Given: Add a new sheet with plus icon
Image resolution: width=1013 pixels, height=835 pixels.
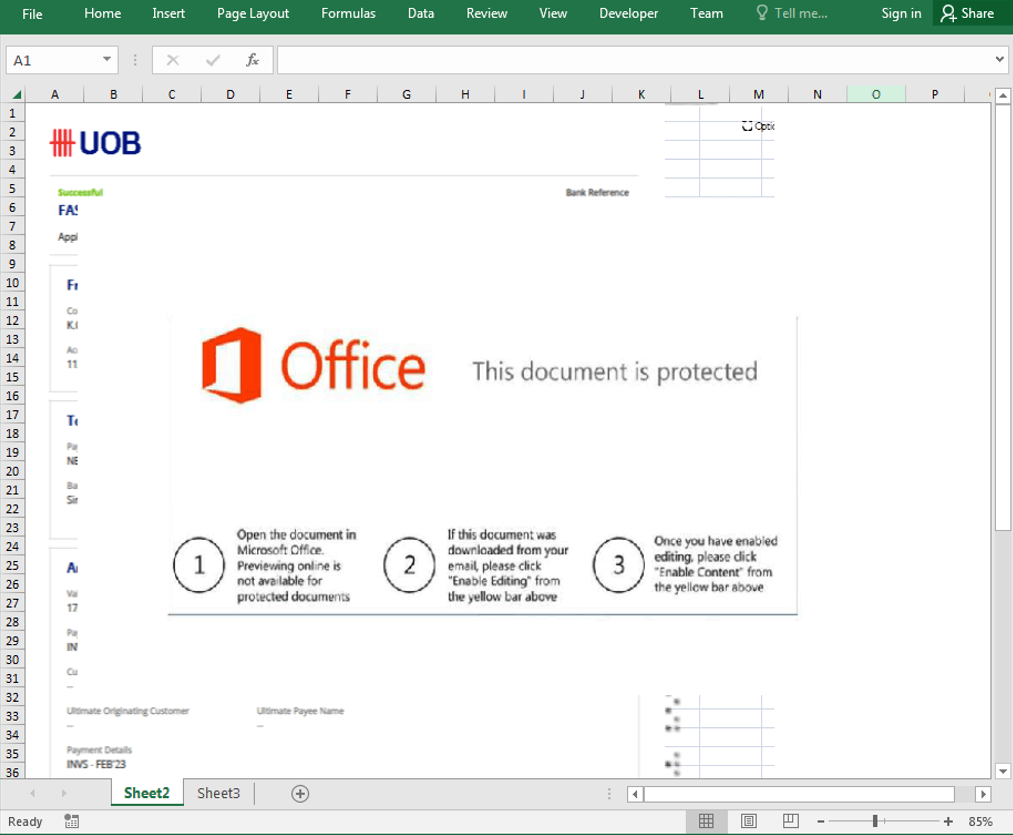Looking at the screenshot, I should point(300,794).
